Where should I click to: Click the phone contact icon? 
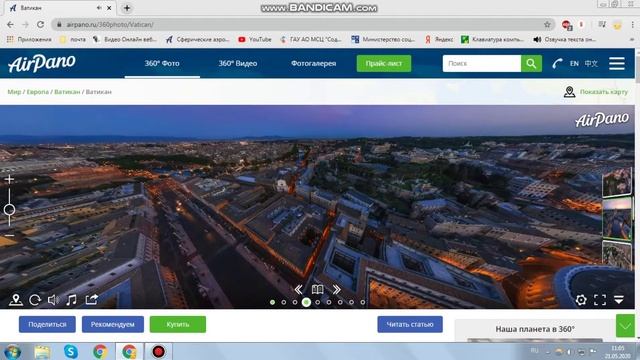(557, 63)
